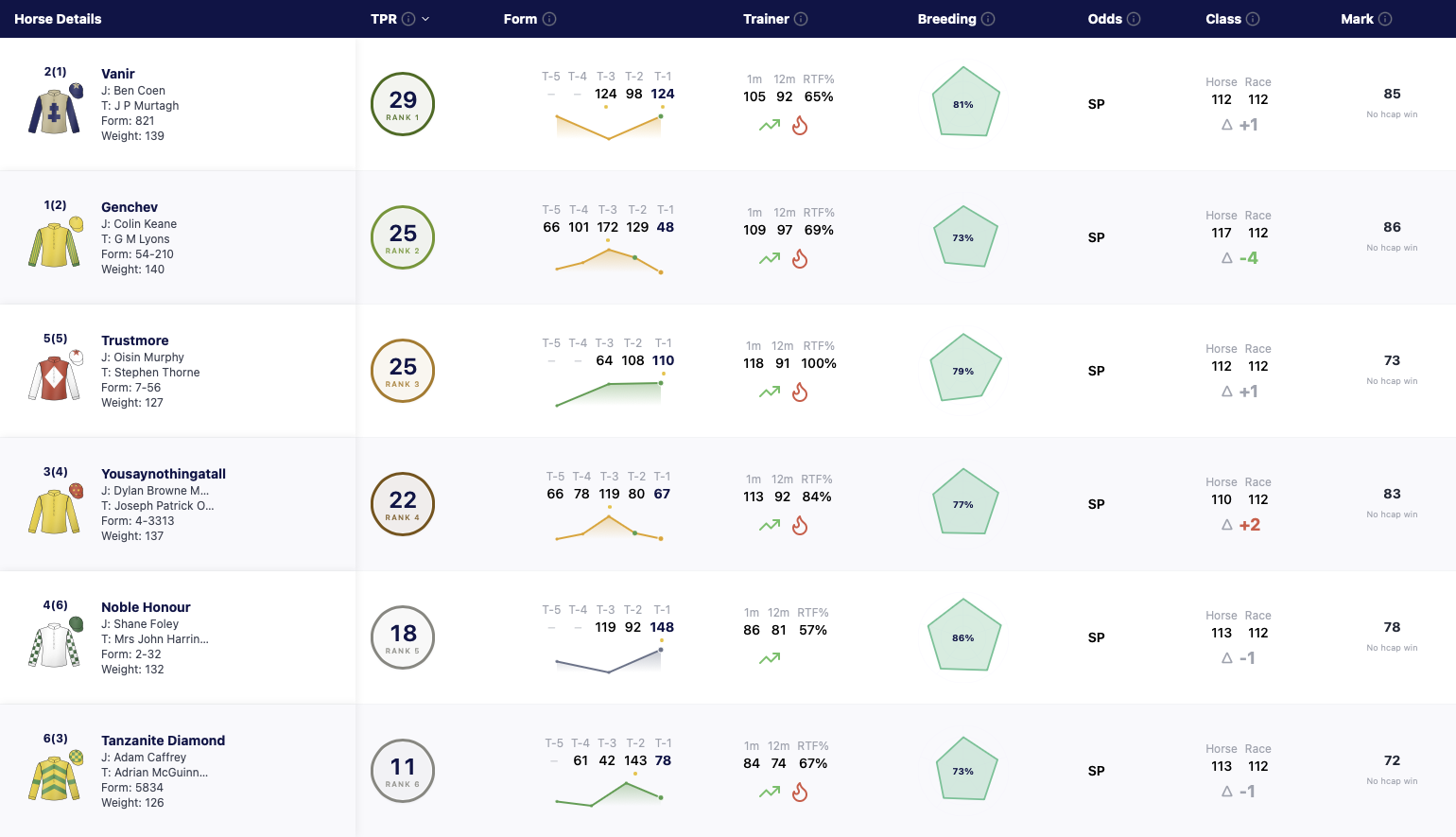The width and height of the screenshot is (1456, 837).
Task: Click Vanir's trainer hot-form flame icon
Action: coord(800,125)
